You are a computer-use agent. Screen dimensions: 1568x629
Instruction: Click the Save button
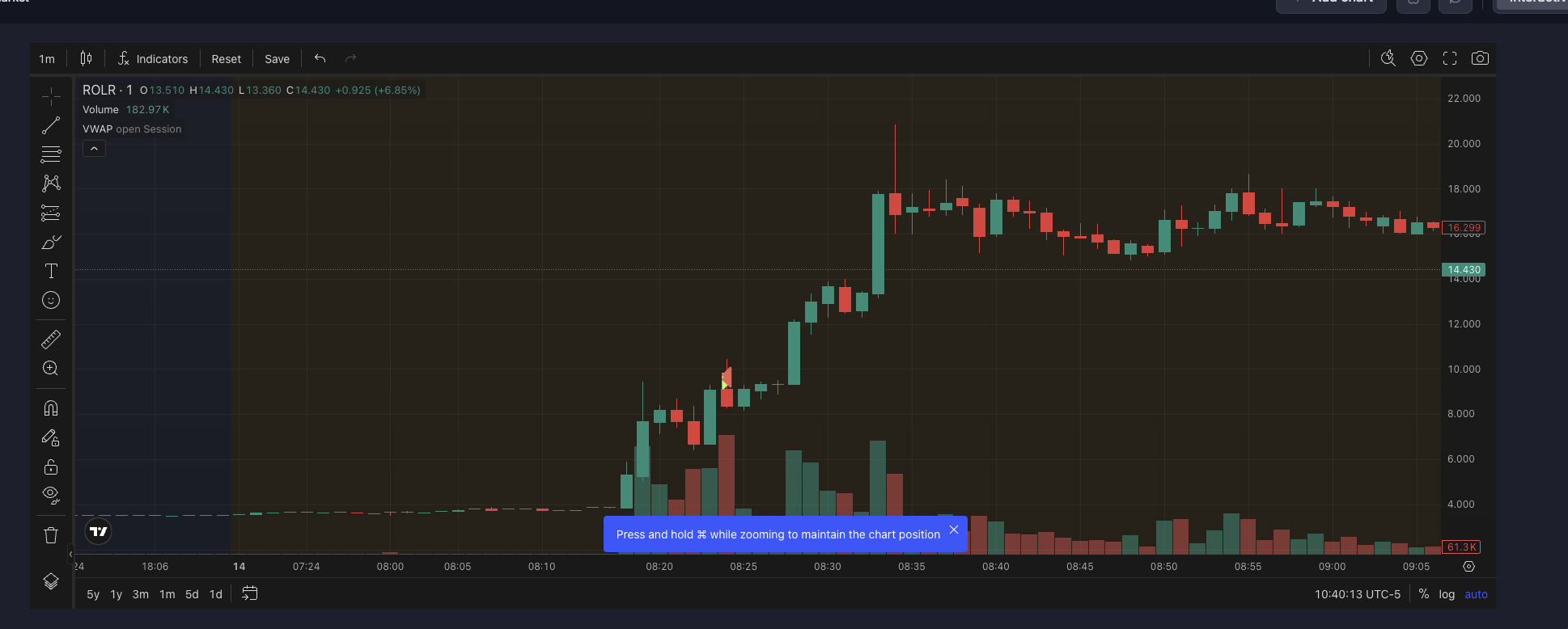point(277,59)
